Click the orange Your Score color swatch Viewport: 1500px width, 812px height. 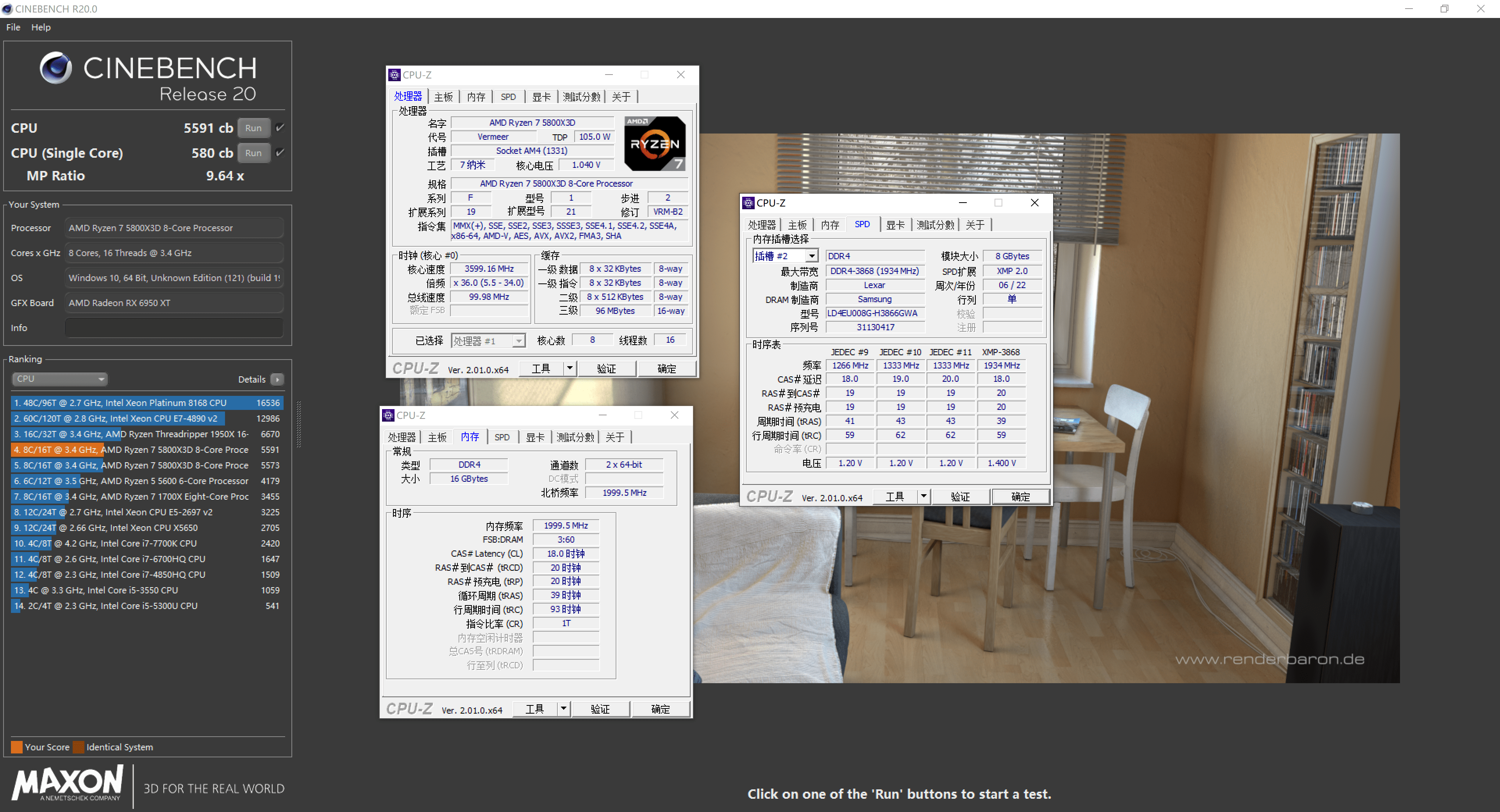point(17,747)
